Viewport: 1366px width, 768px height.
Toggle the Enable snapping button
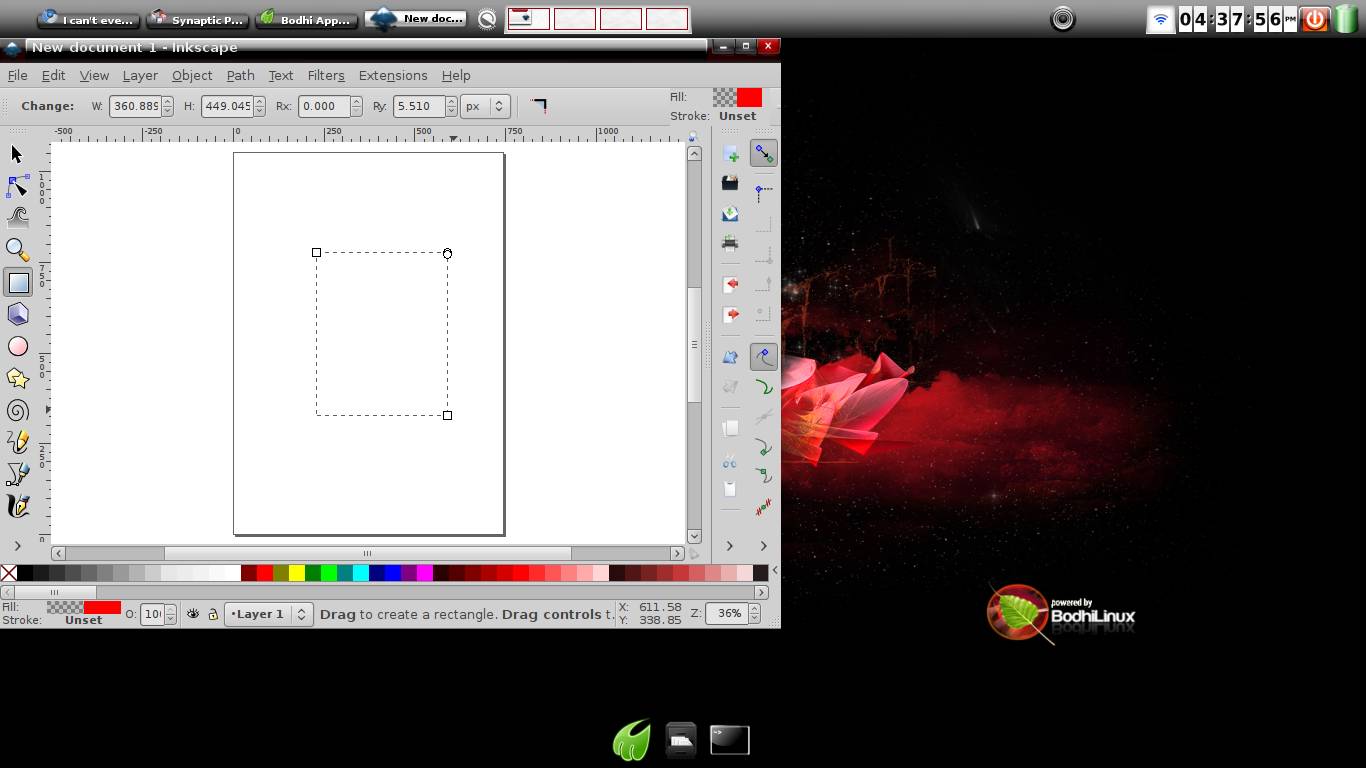[x=763, y=153]
